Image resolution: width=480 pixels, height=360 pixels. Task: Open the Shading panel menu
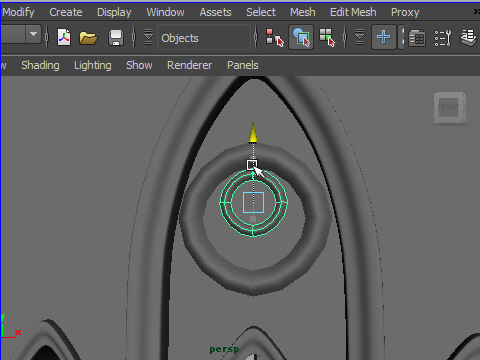[40, 65]
